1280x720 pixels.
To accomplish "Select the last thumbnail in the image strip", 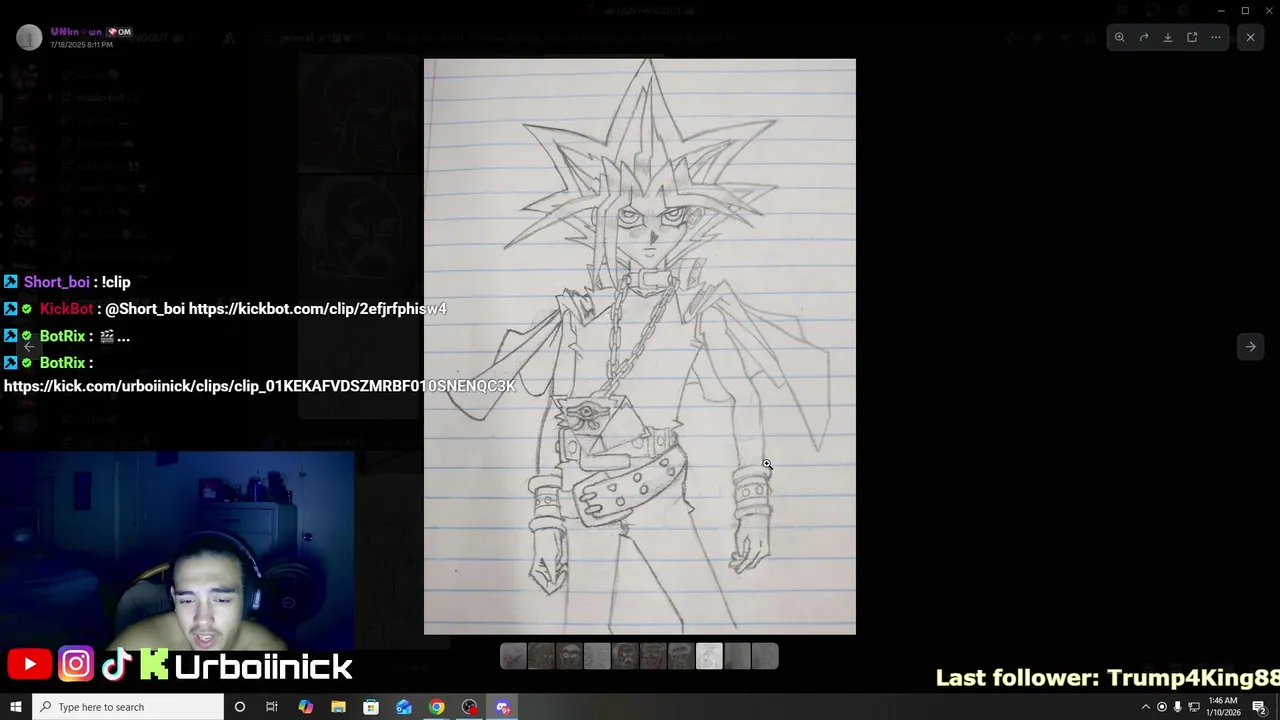I will [x=765, y=656].
